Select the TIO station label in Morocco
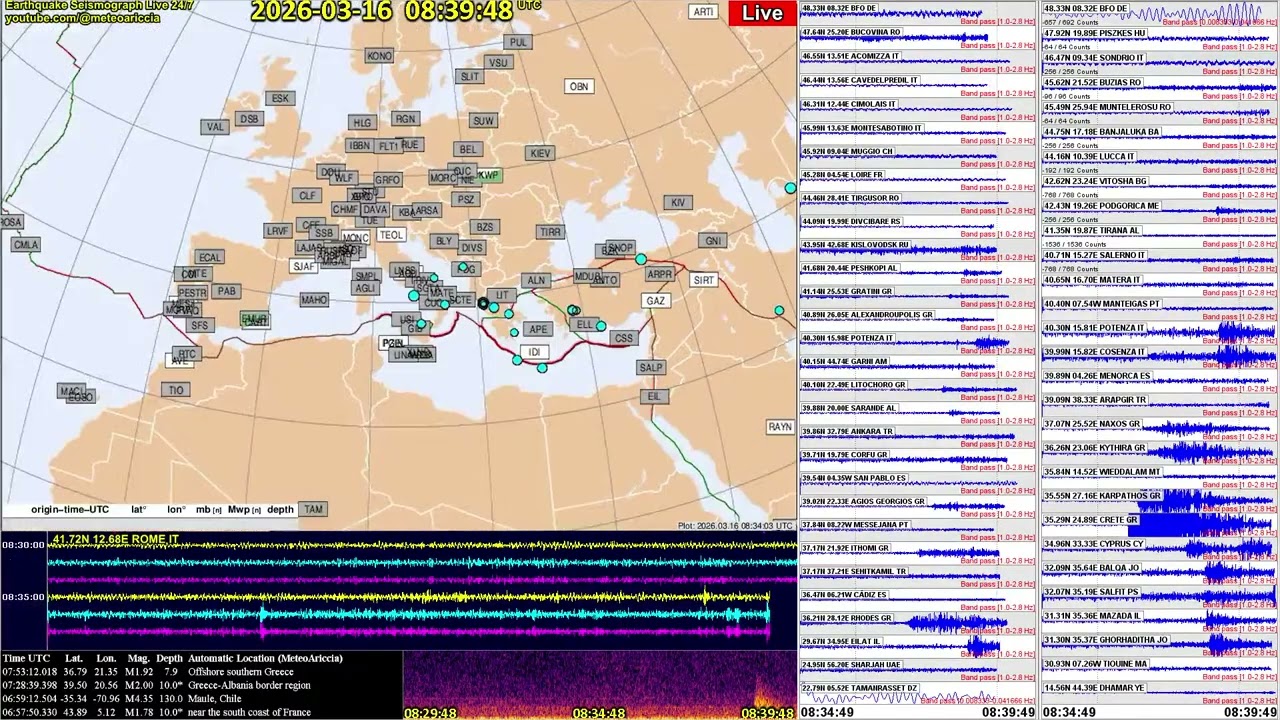 tap(177, 390)
